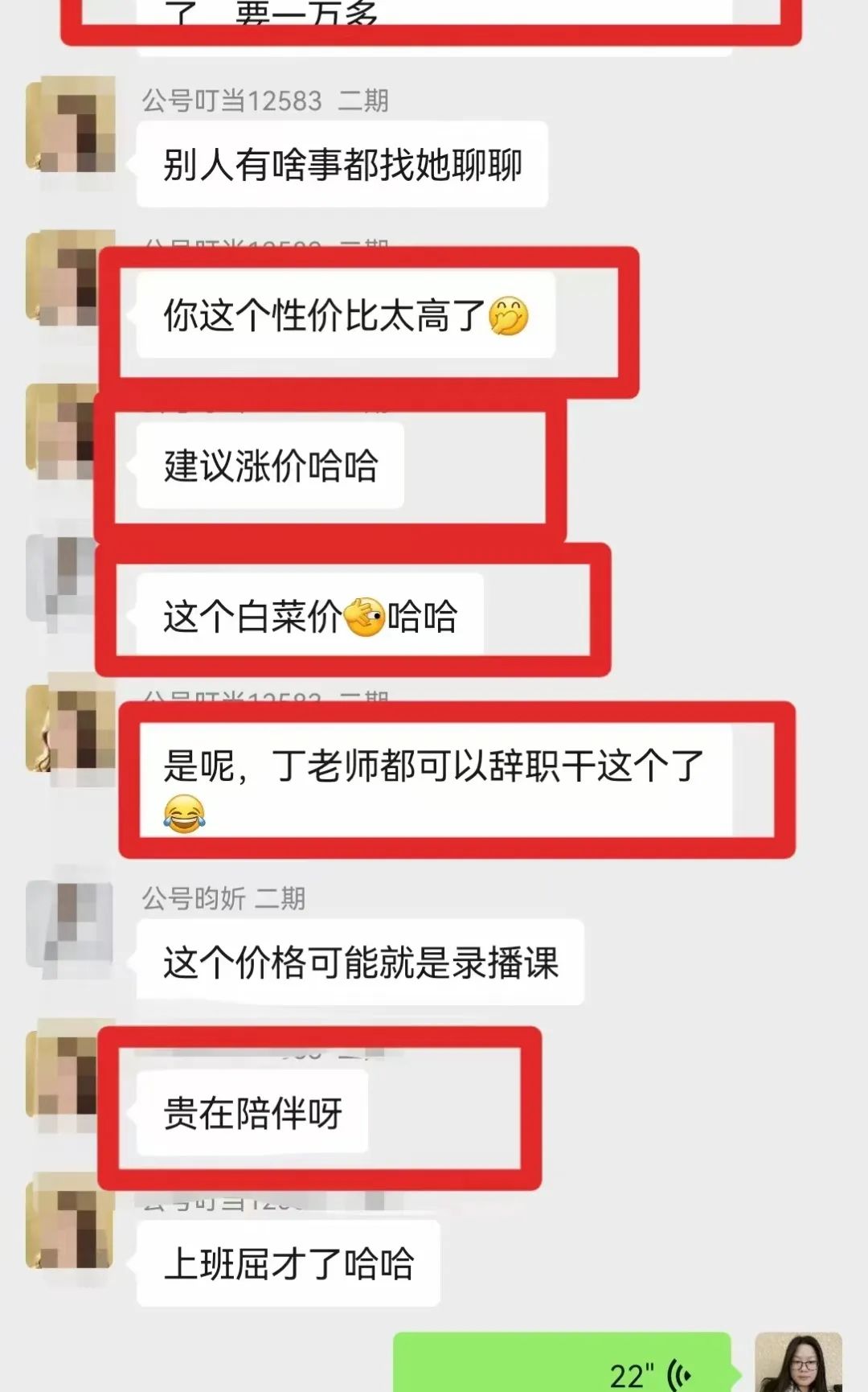Screen dimensions: 868x1392
Task: Tap the peeking emoji in 白菜价 message
Action: pyautogui.click(x=364, y=617)
